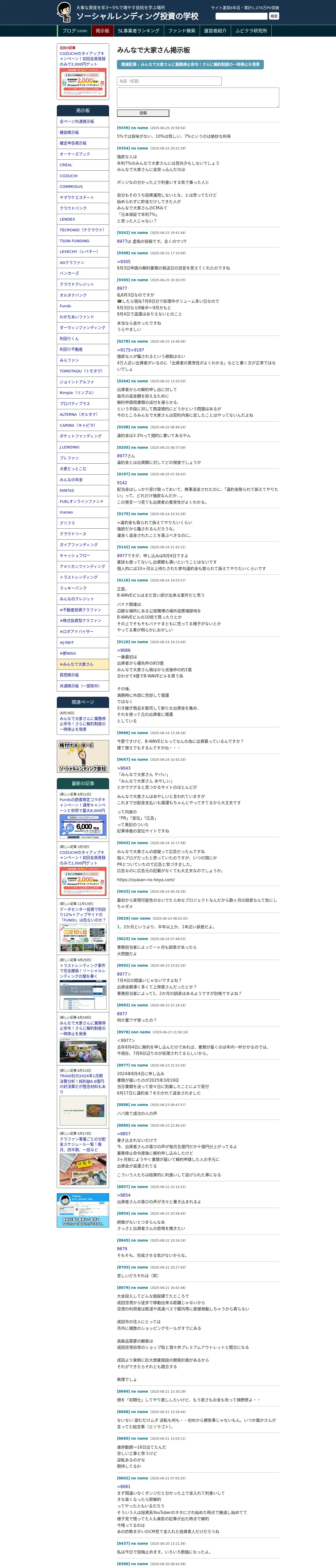Open the Funds sidebar link

click(83, 306)
